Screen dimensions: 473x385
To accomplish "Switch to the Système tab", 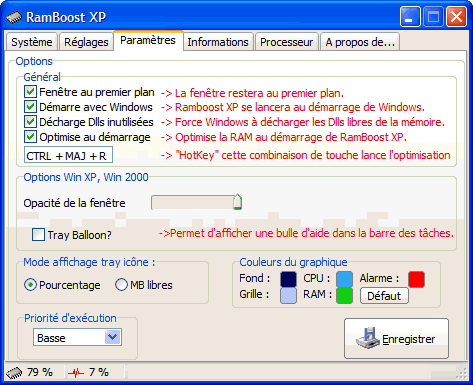I will [32, 42].
